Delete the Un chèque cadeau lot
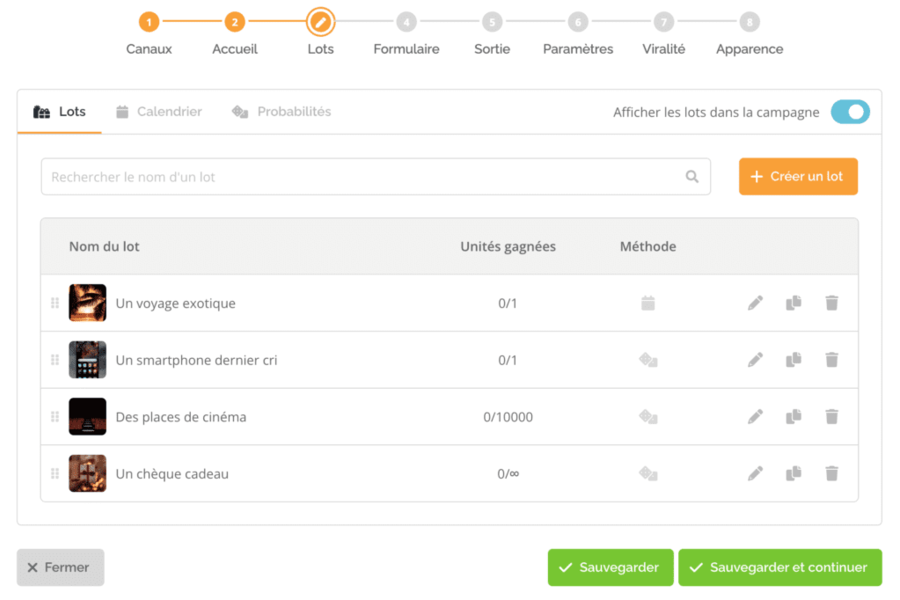Screen dimensions: 900x600 (832, 473)
